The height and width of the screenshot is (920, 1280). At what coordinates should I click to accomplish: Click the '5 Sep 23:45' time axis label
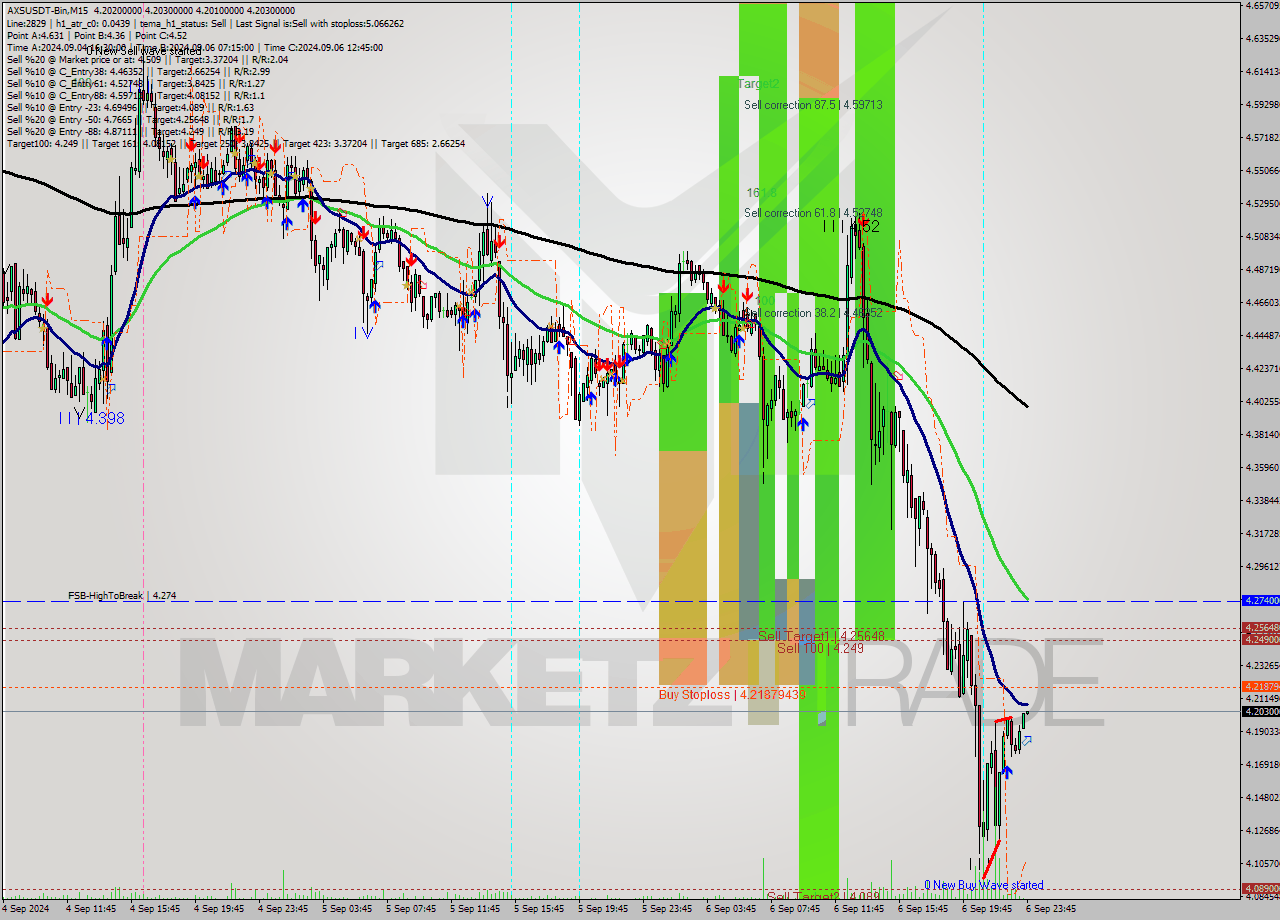pyautogui.click(x=667, y=909)
